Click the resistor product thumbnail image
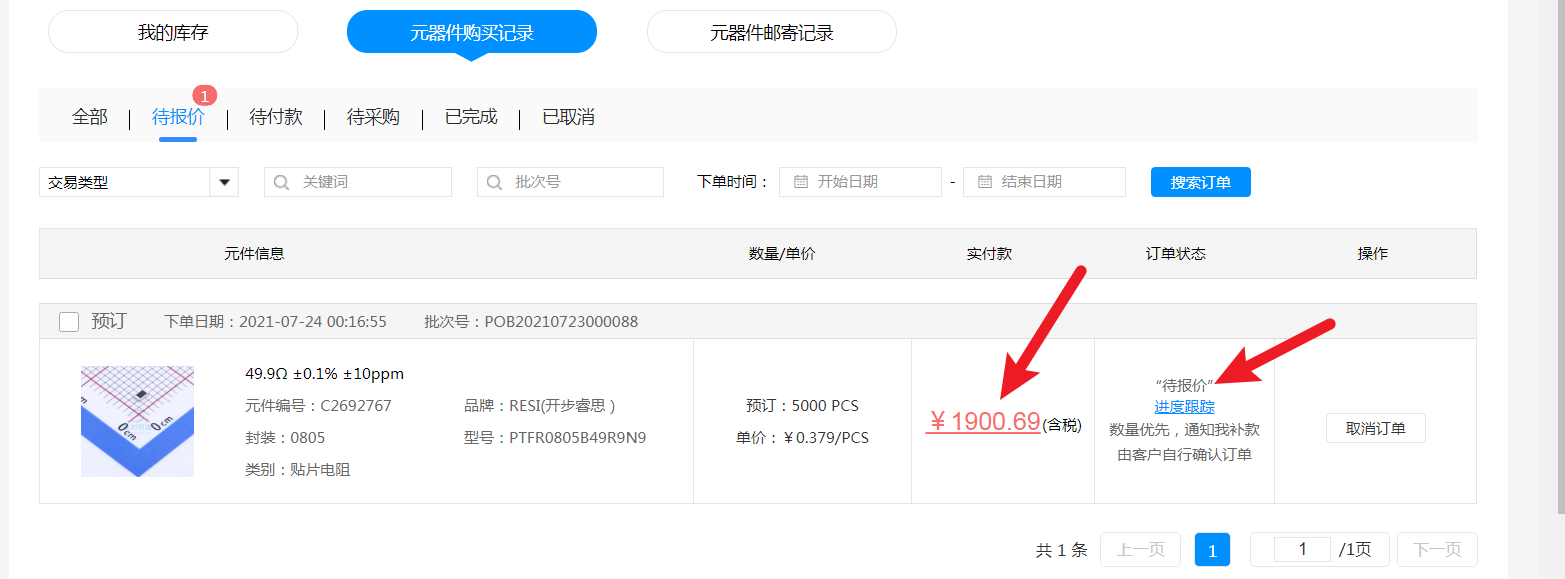The image size is (1565, 579). coord(137,421)
